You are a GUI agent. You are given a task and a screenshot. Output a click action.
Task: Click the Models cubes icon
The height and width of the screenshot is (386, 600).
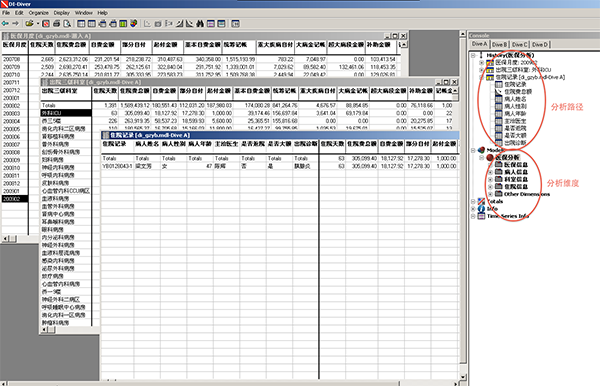pos(481,150)
